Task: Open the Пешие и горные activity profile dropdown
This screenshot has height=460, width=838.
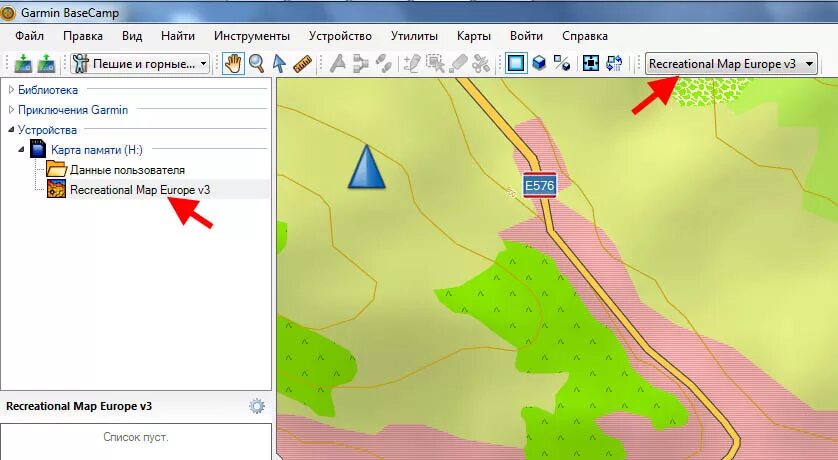Action: click(x=140, y=64)
